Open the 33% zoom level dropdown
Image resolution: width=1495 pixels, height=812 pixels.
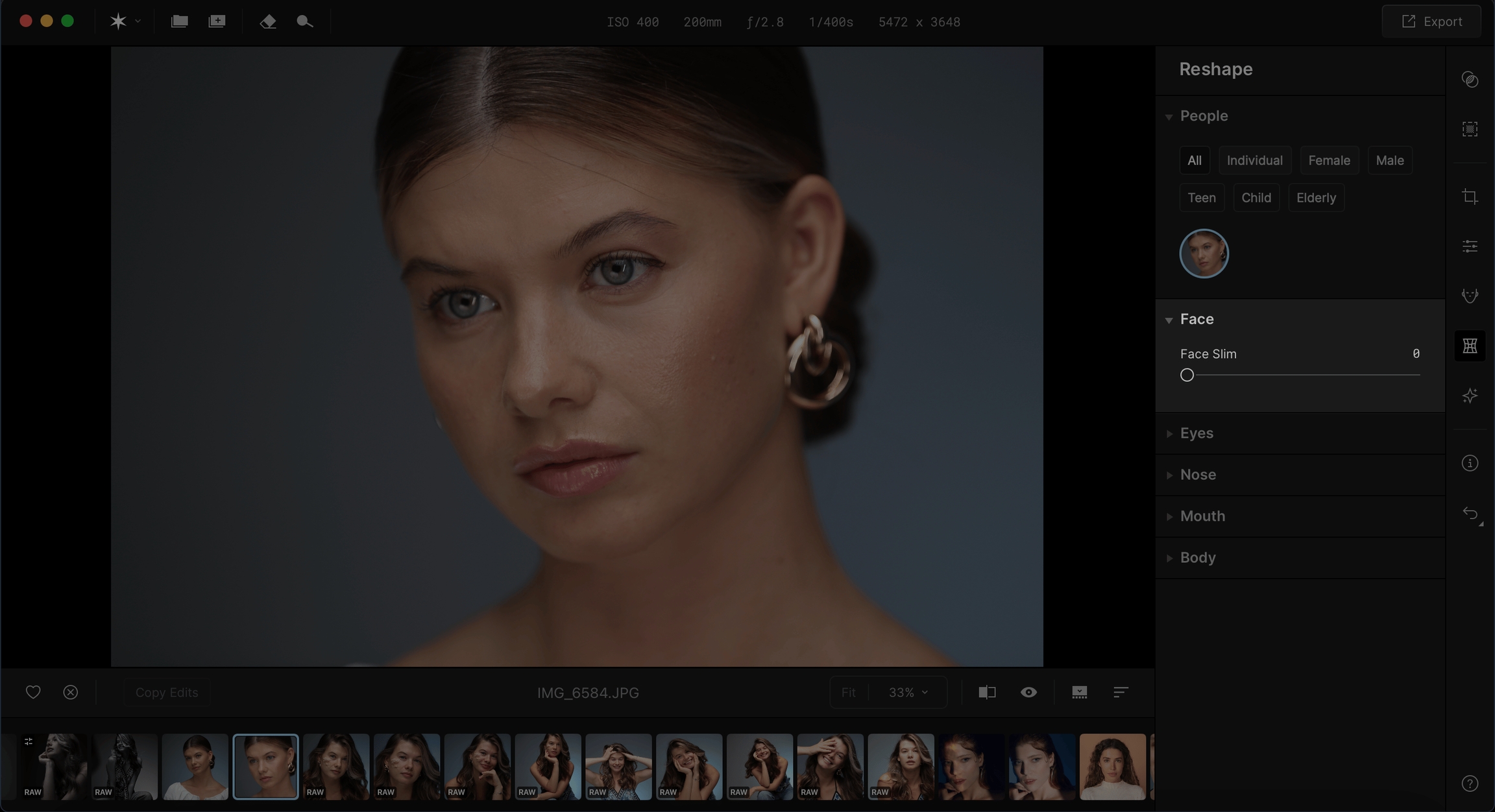(908, 692)
